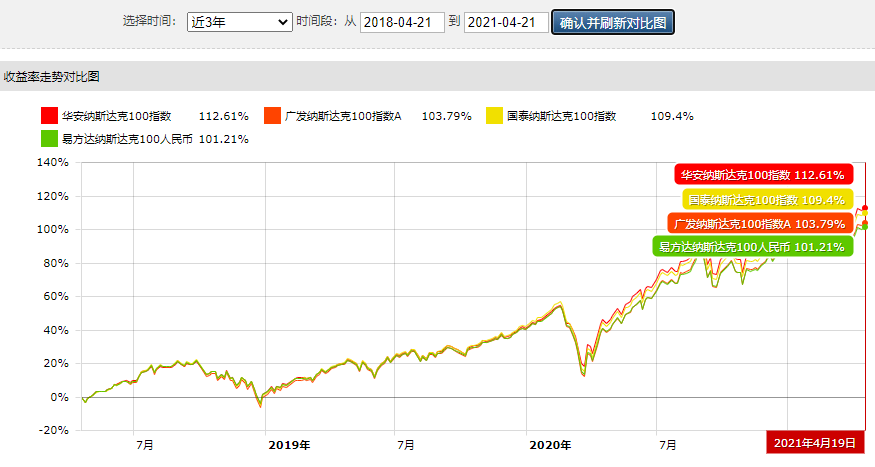Click the end date field 2021-04-21
Image resolution: width=875 pixels, height=467 pixels.
[506, 22]
